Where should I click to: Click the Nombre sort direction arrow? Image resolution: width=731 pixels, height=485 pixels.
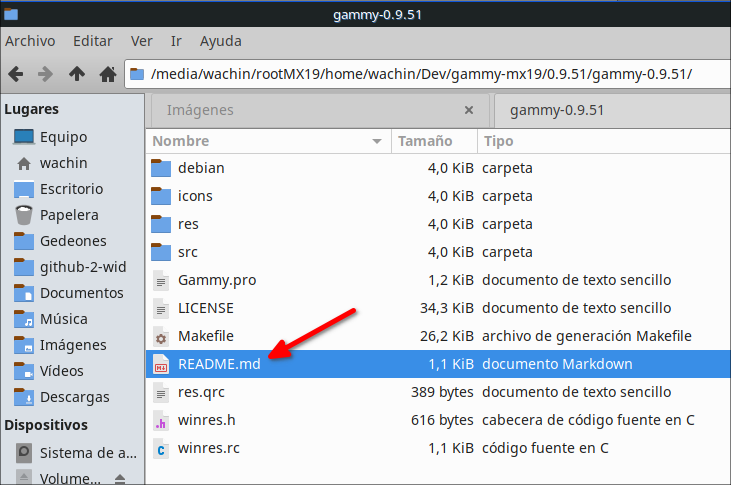pos(377,141)
